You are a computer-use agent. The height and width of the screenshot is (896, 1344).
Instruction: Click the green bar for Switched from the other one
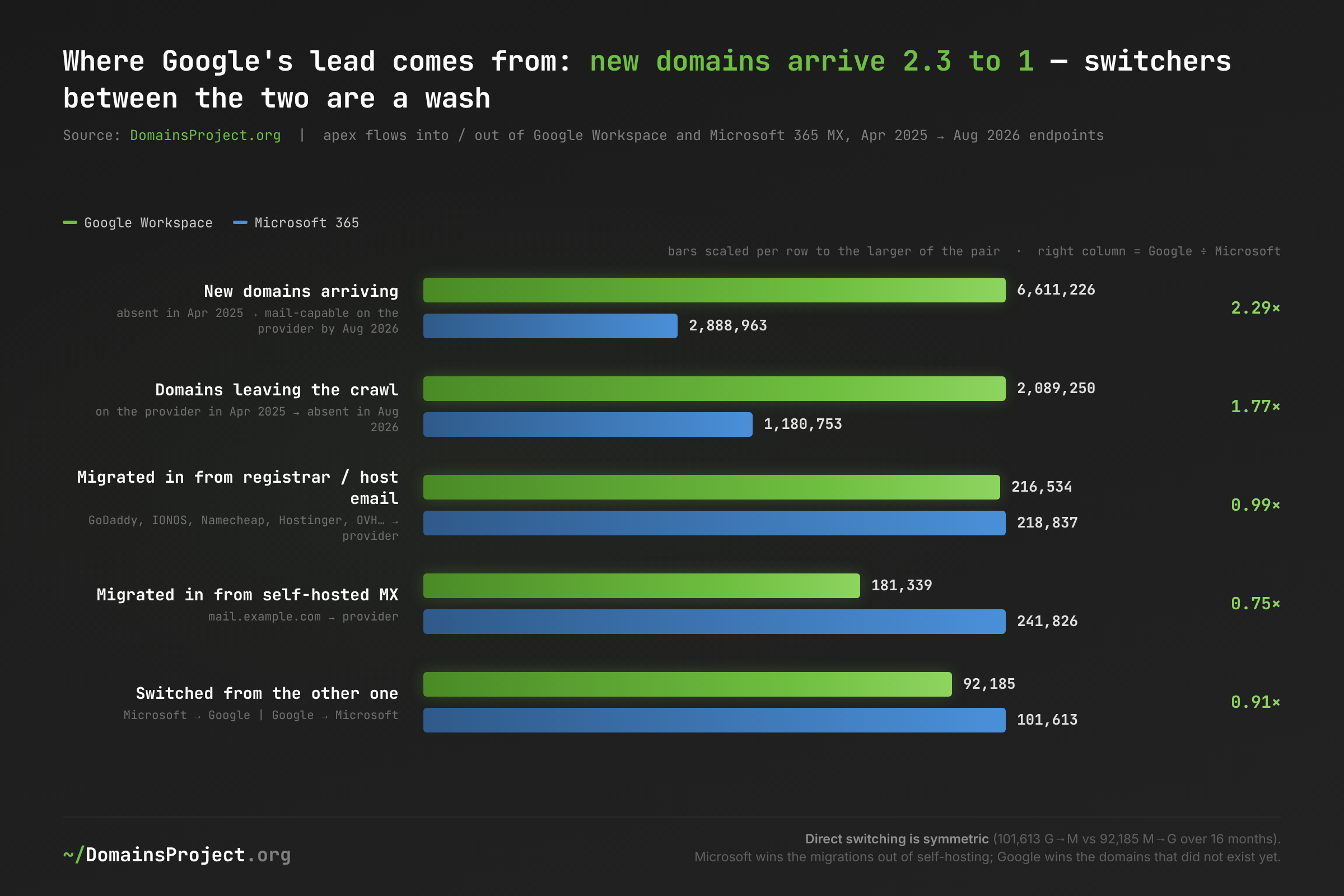[x=688, y=684]
